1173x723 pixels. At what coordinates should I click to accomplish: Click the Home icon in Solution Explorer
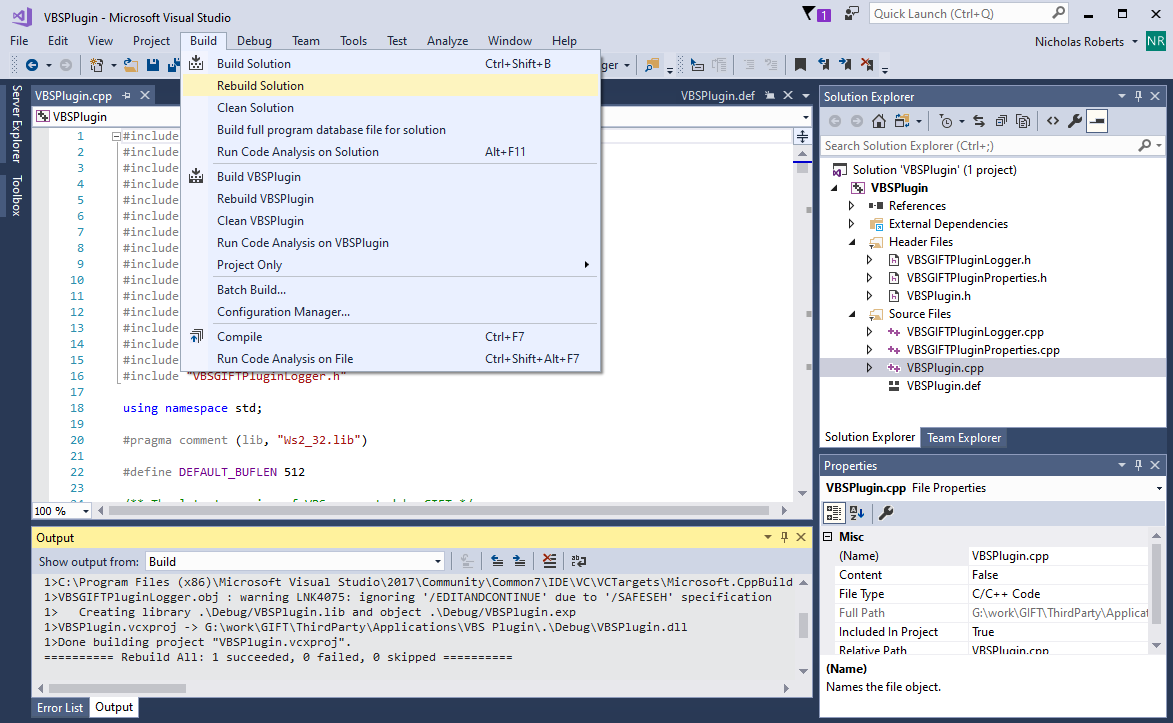tap(879, 121)
